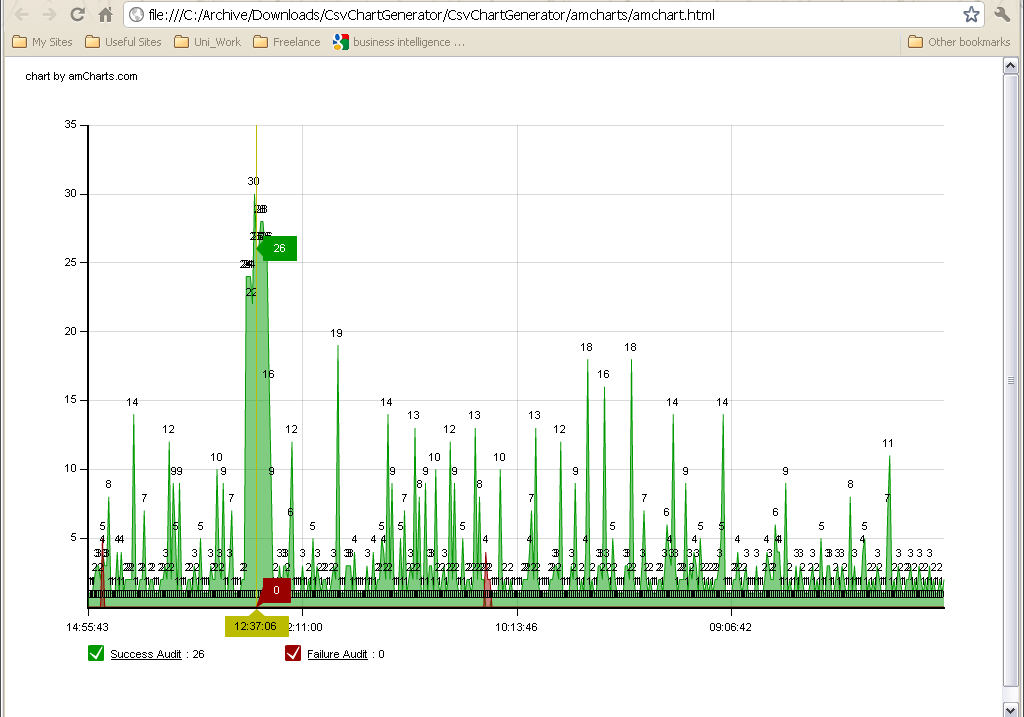Open the Useful Sites bookmark folder

pos(123,42)
